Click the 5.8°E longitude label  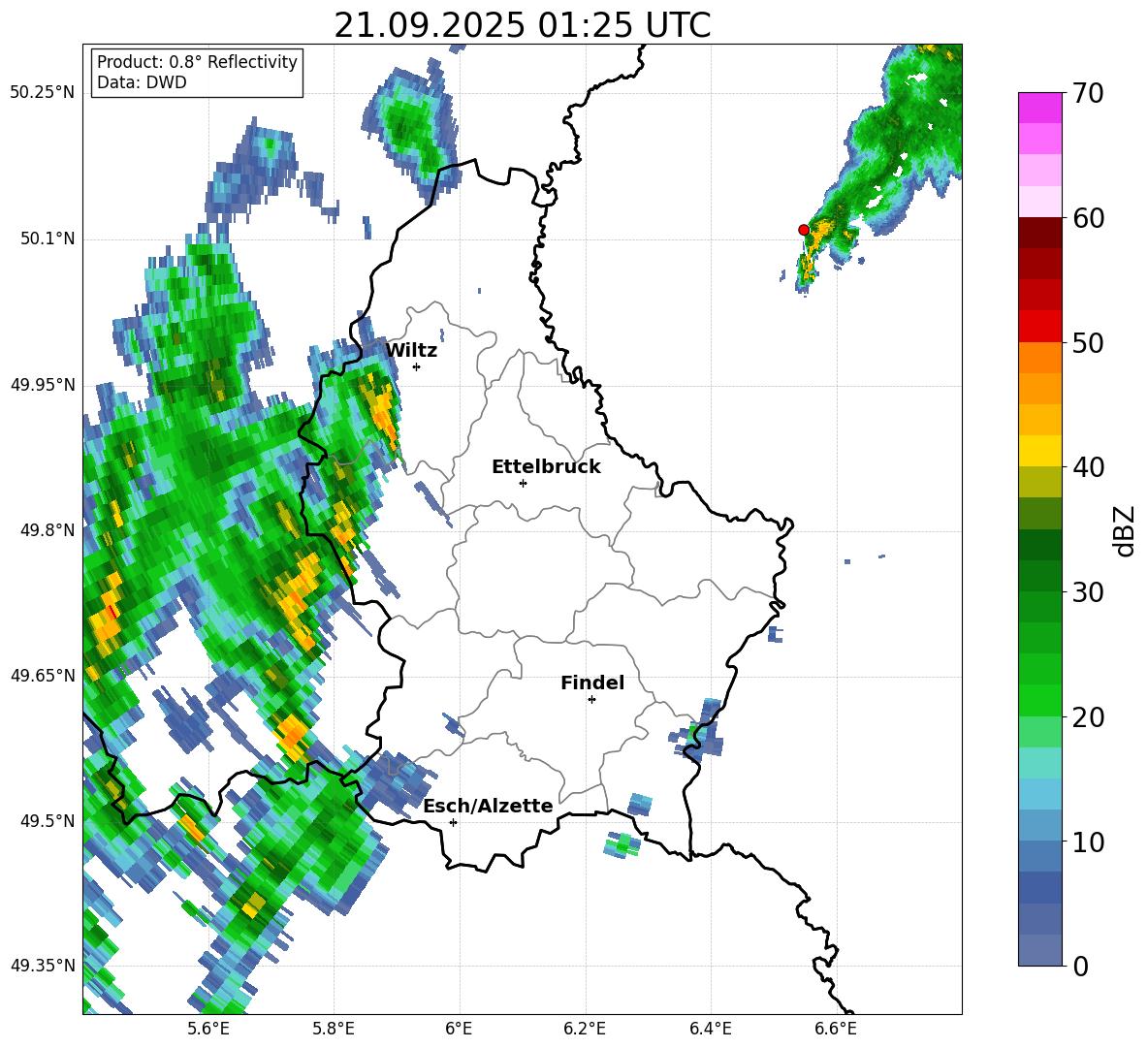coord(334,1029)
